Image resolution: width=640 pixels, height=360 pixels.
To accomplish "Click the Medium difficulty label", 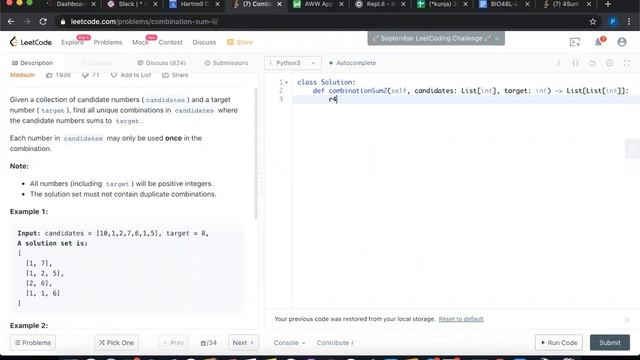I will click(x=22, y=75).
